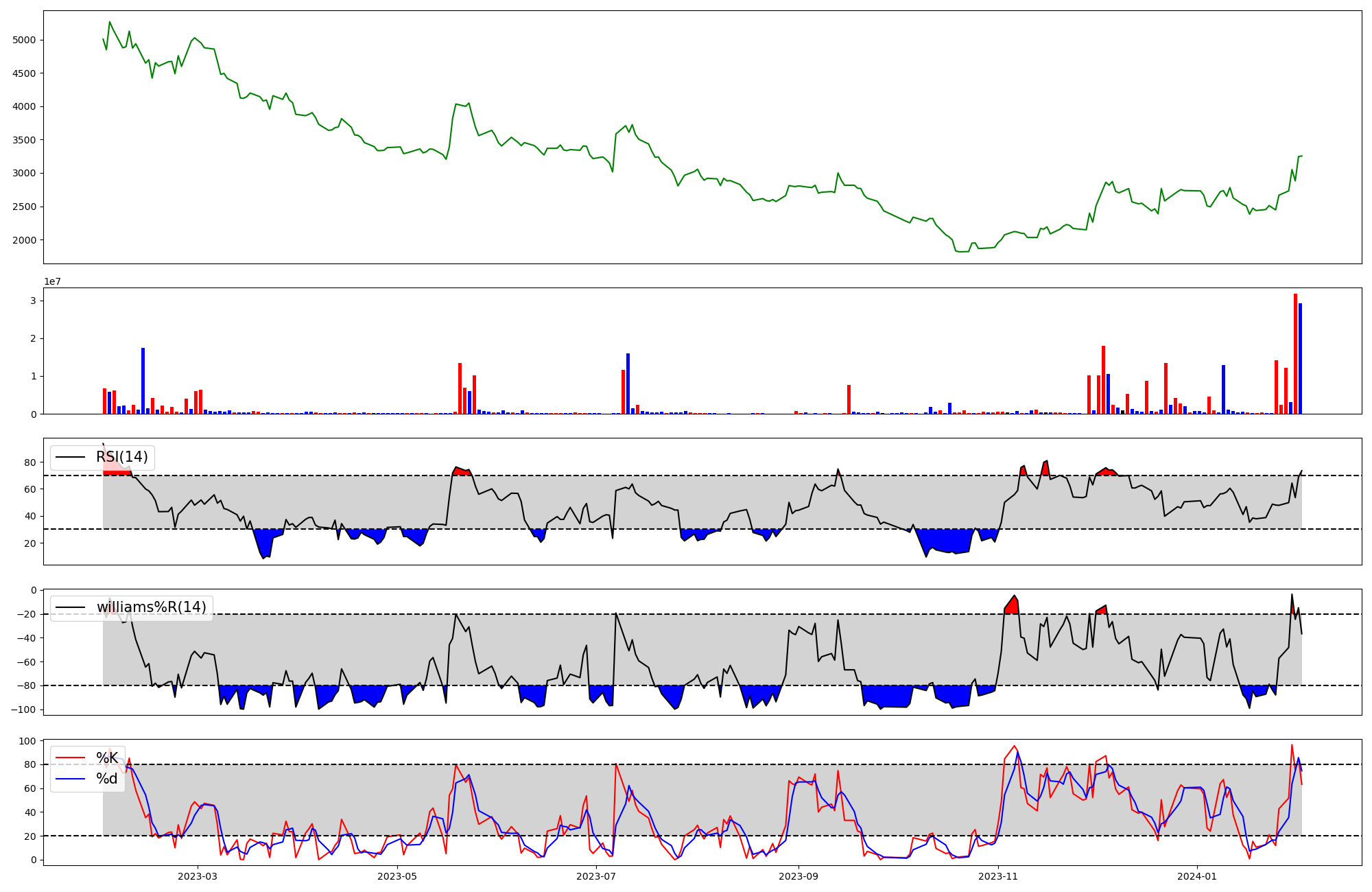The height and width of the screenshot is (892, 1372).
Task: Click the 2023-11 x-axis date label
Action: point(997,876)
